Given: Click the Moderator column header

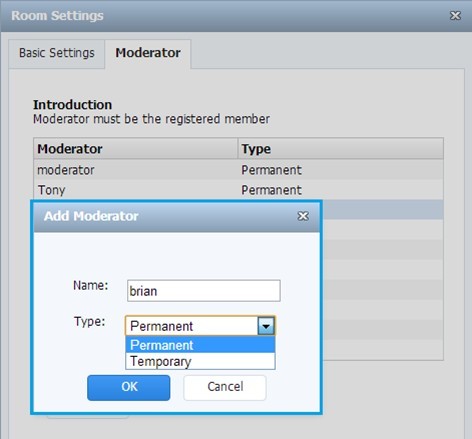Looking at the screenshot, I should click(x=136, y=149).
